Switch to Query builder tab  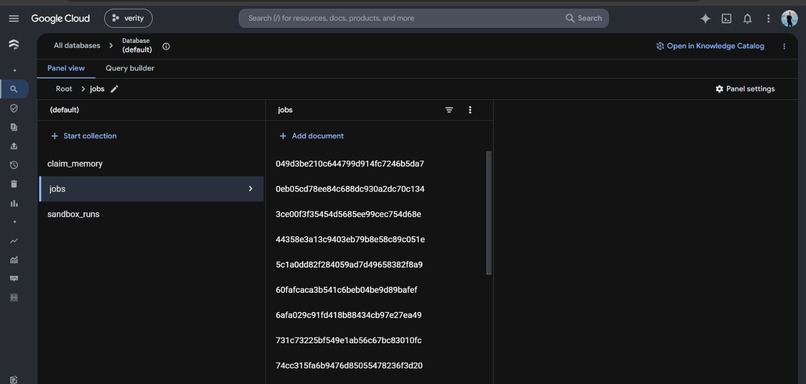[x=130, y=68]
